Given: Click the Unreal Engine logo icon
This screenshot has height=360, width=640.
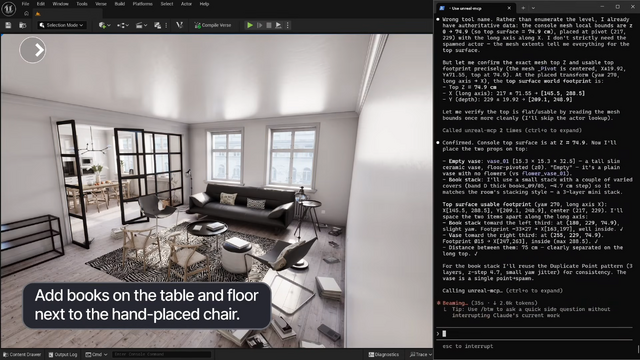Looking at the screenshot, I should (x=9, y=8).
